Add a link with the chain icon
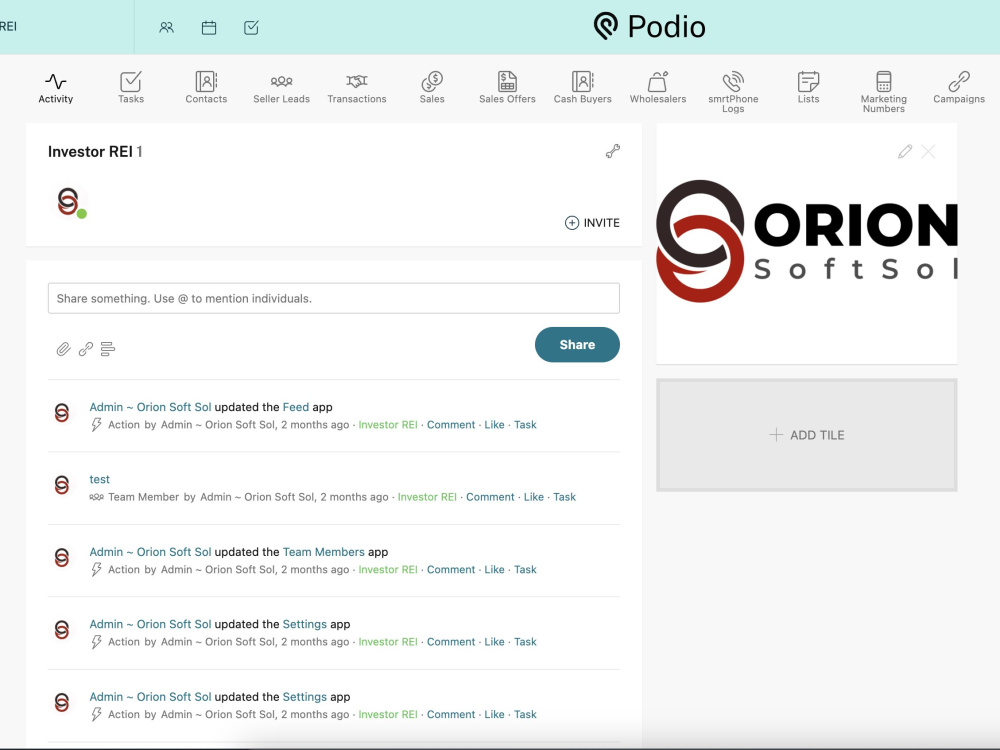The width and height of the screenshot is (1000, 750). coord(85,349)
